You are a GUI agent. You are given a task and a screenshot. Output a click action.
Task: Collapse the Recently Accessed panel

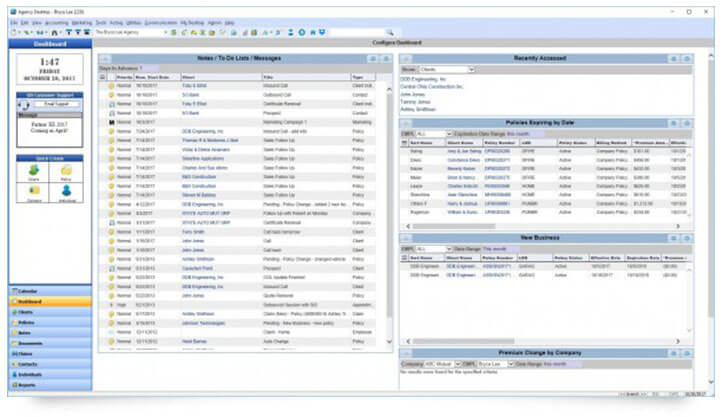coord(406,59)
